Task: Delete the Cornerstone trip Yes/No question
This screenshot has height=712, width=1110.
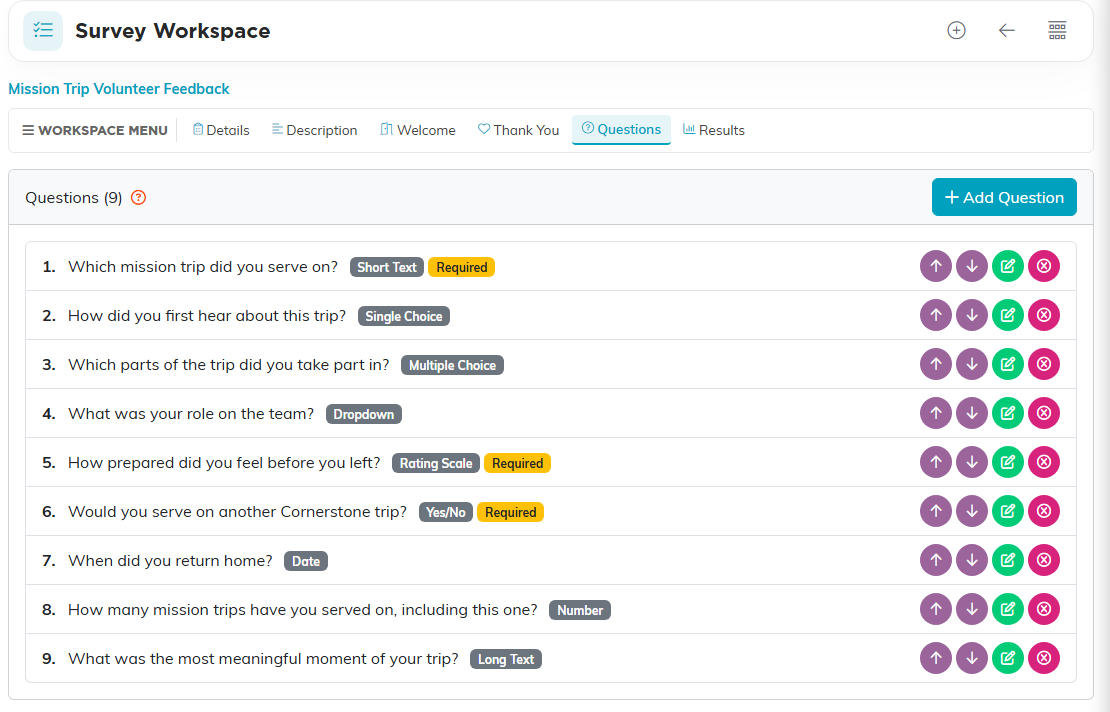Action: click(1044, 511)
